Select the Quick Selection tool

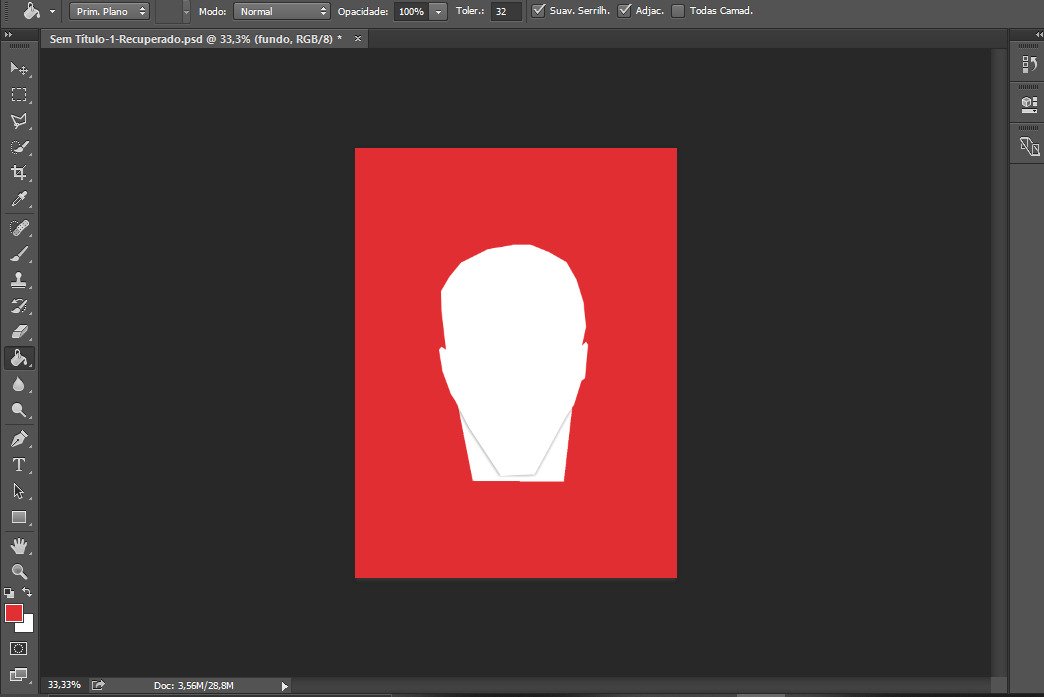pos(19,146)
